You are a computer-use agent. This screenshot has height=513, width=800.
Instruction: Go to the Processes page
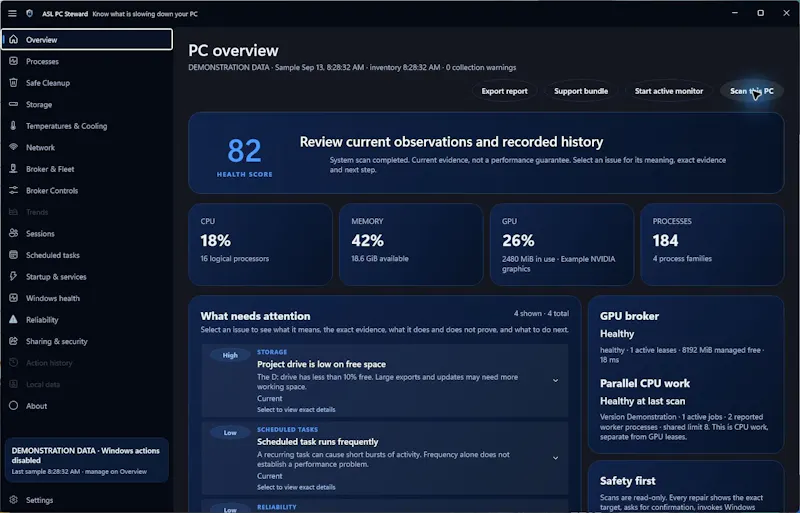coord(87,61)
